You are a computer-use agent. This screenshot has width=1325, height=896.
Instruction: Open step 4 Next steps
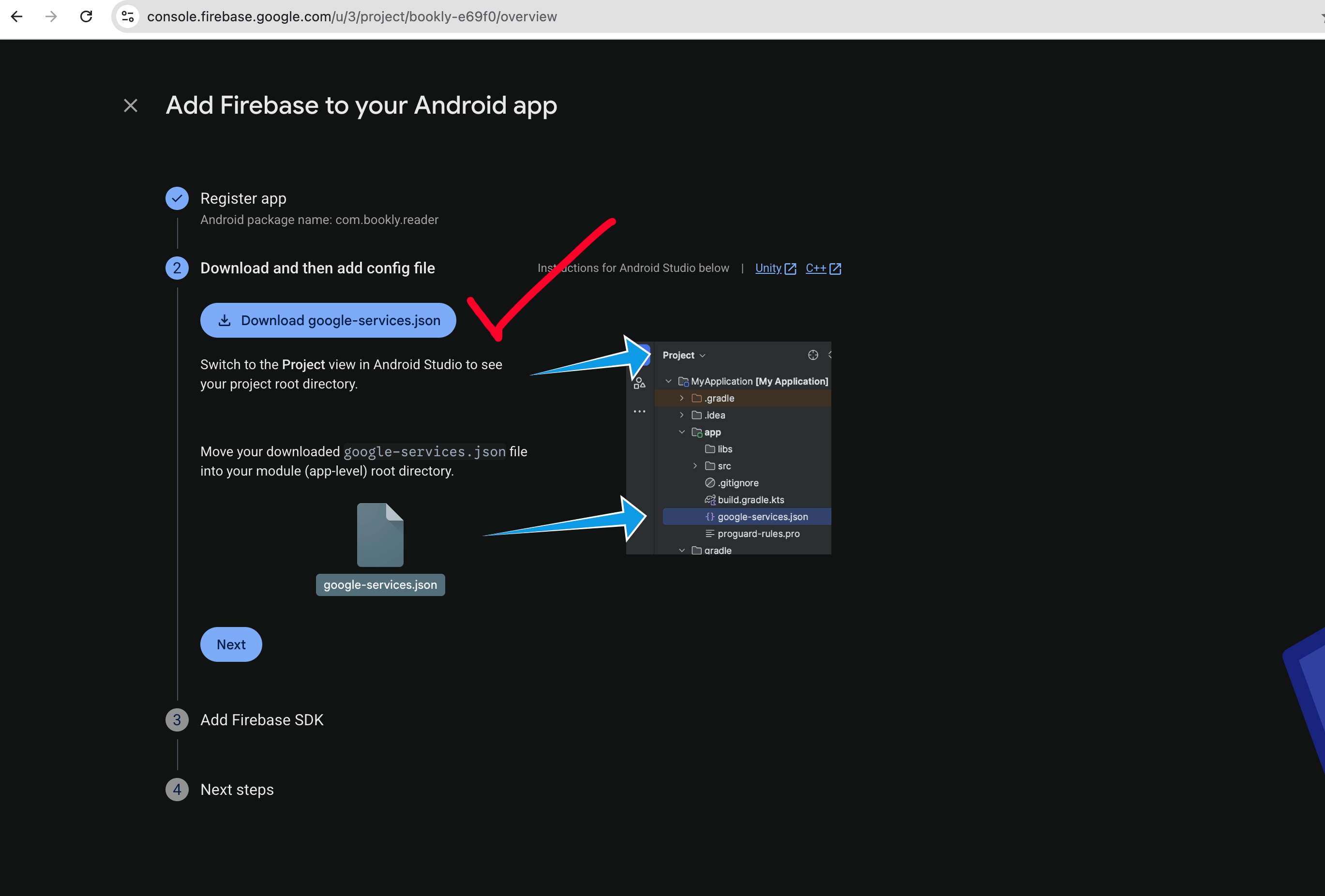237,790
